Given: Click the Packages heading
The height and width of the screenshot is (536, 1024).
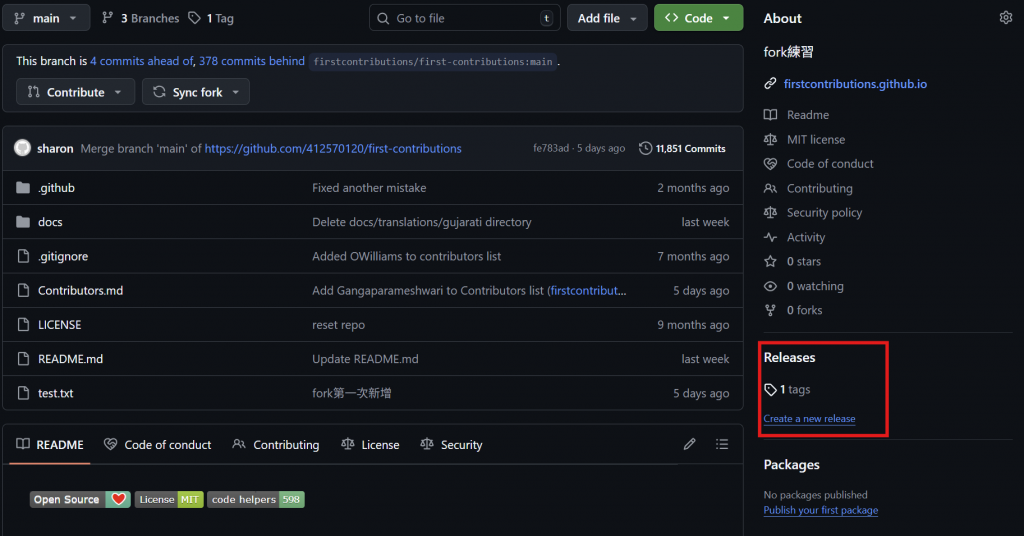Looking at the screenshot, I should [x=792, y=465].
